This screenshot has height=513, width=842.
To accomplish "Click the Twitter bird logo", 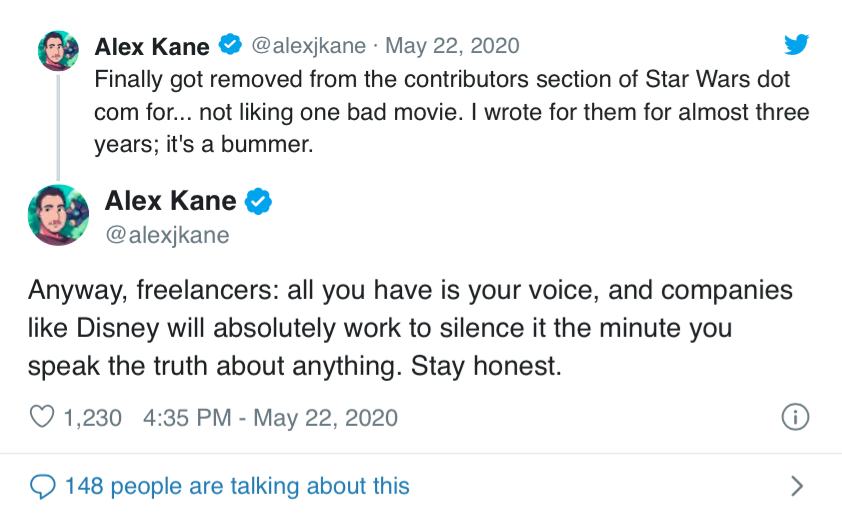I will click(796, 45).
